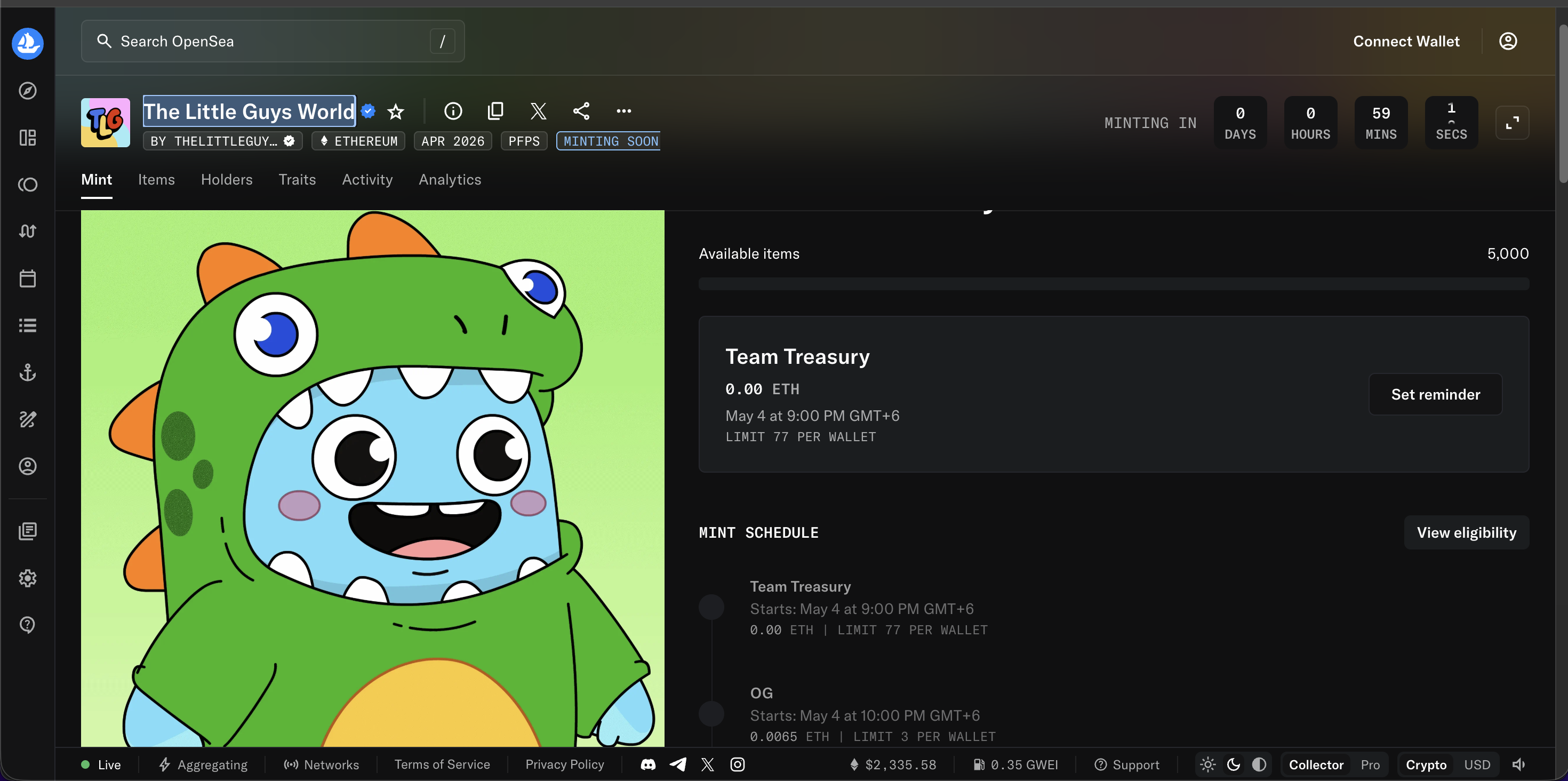This screenshot has height=781, width=1568.
Task: Open Instagram icon in the footer
Action: 737,764
